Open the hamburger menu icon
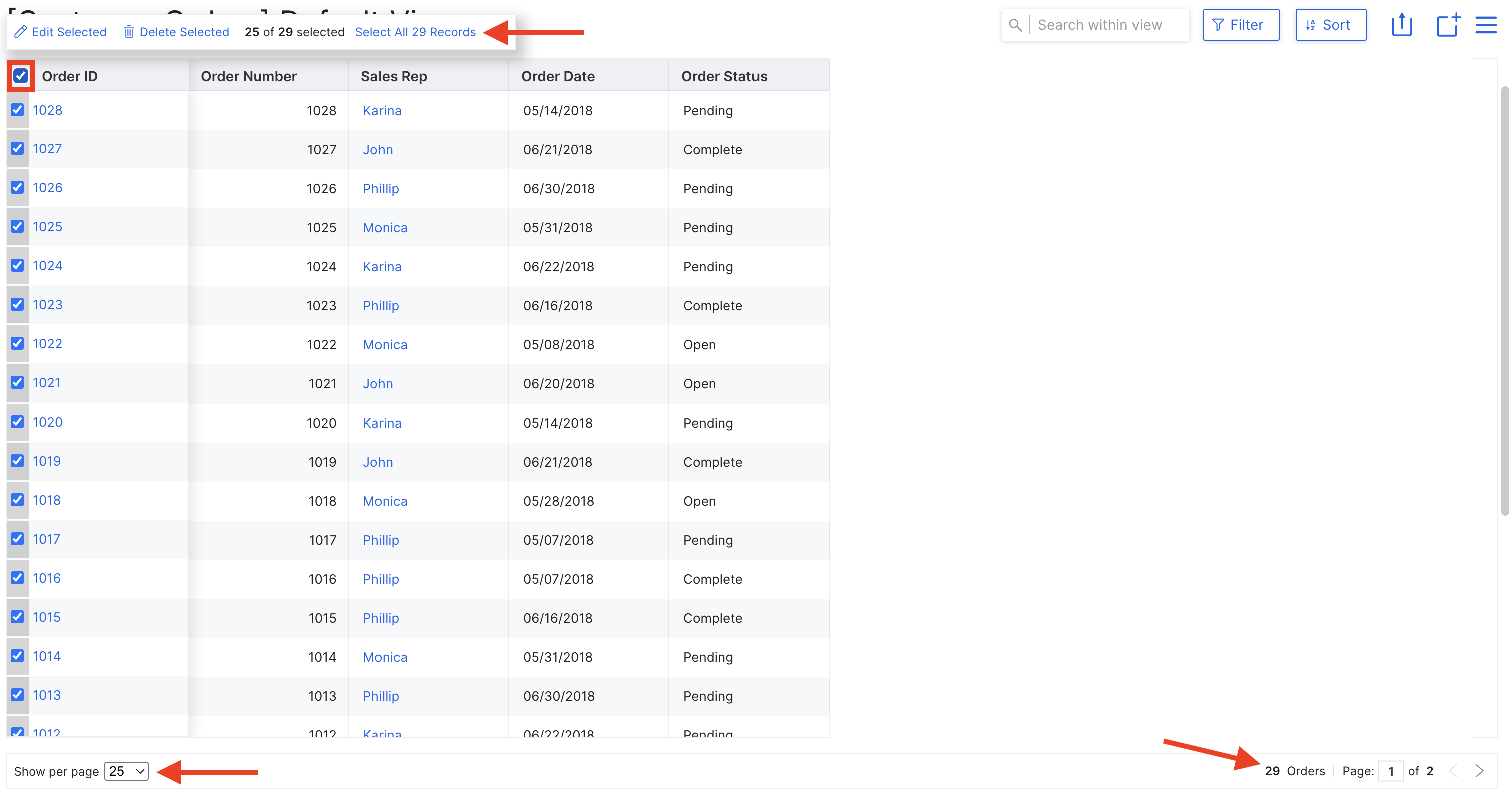This screenshot has height=797, width=1512. (x=1486, y=25)
